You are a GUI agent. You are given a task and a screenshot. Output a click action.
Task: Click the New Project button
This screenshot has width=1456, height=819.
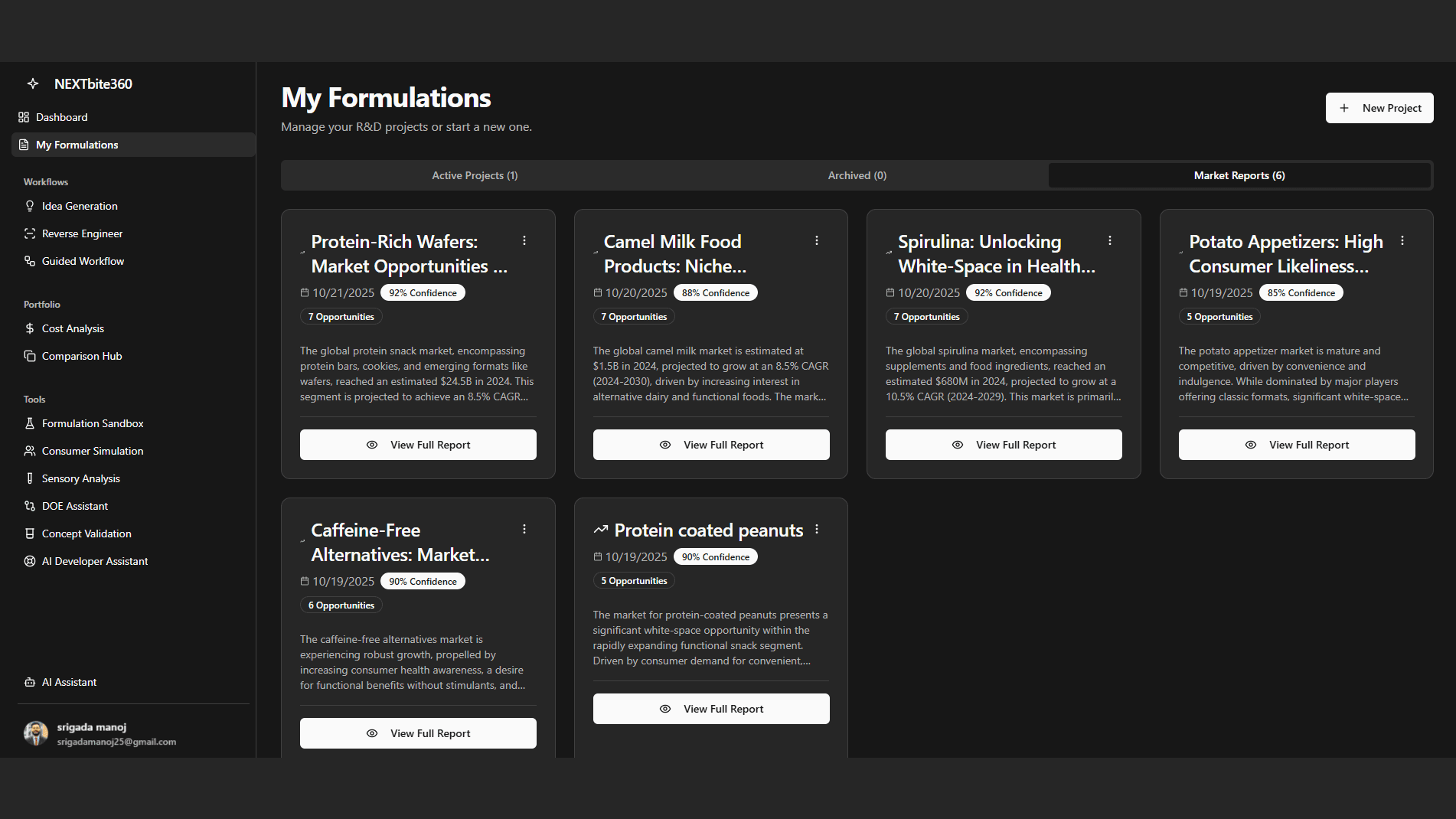coord(1379,108)
